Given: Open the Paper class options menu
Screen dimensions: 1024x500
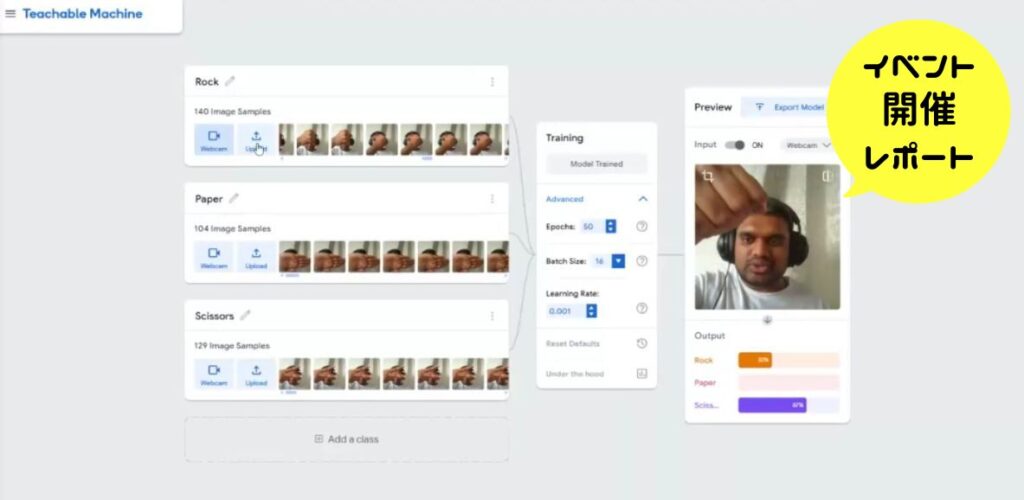Looking at the screenshot, I should click(x=492, y=198).
